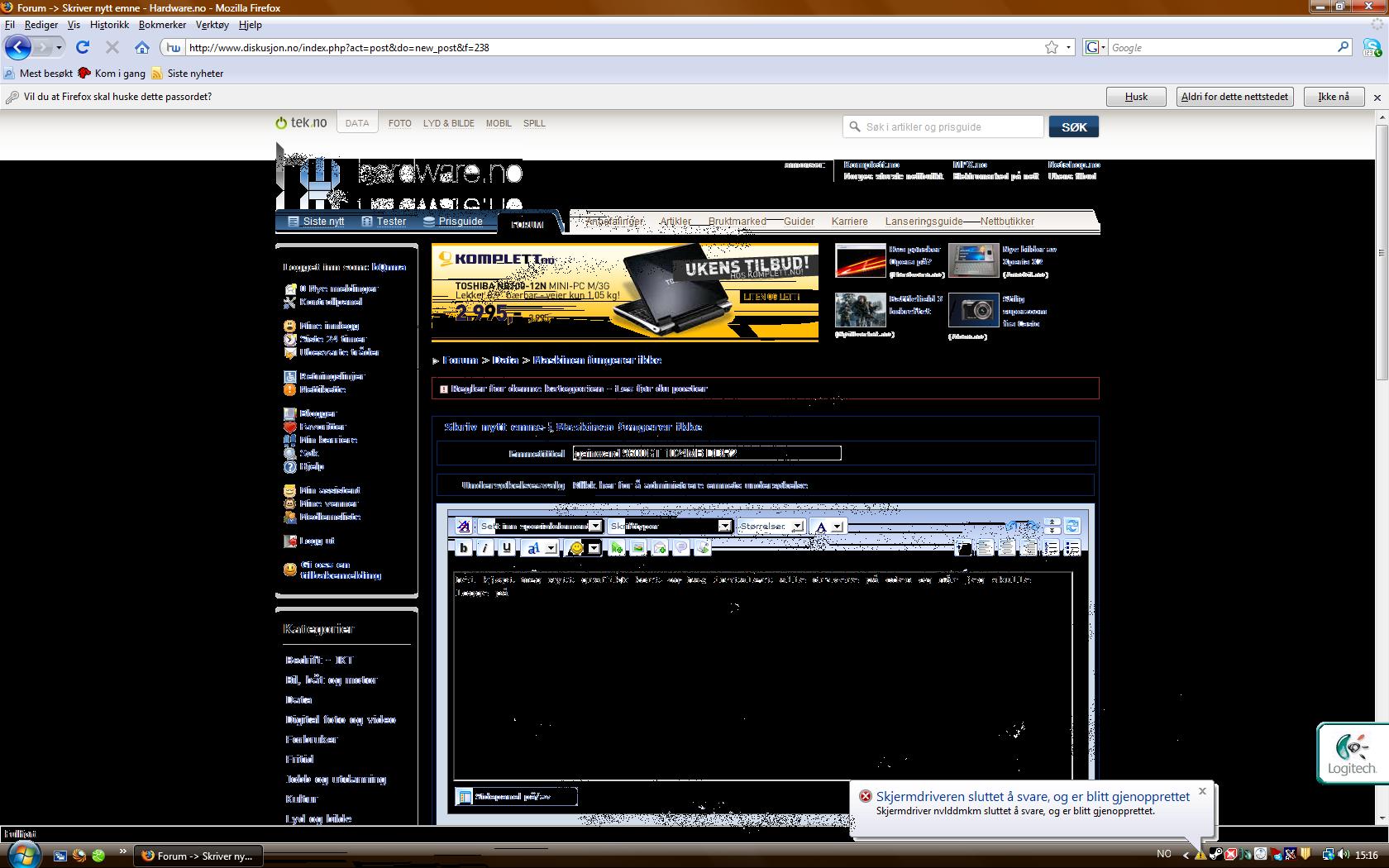The image size is (1389, 868).
Task: Open the Logitech desktop gadget
Action: pos(1353,753)
